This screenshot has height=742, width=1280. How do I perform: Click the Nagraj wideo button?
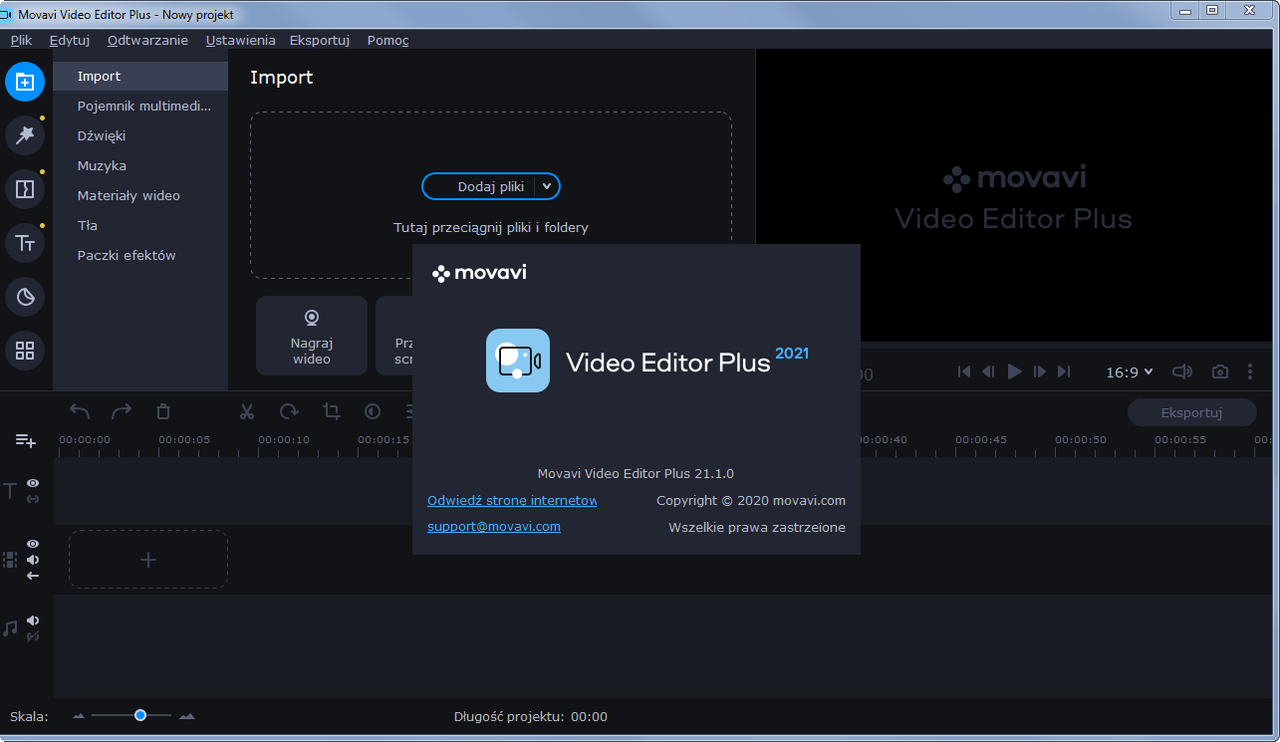coord(312,335)
